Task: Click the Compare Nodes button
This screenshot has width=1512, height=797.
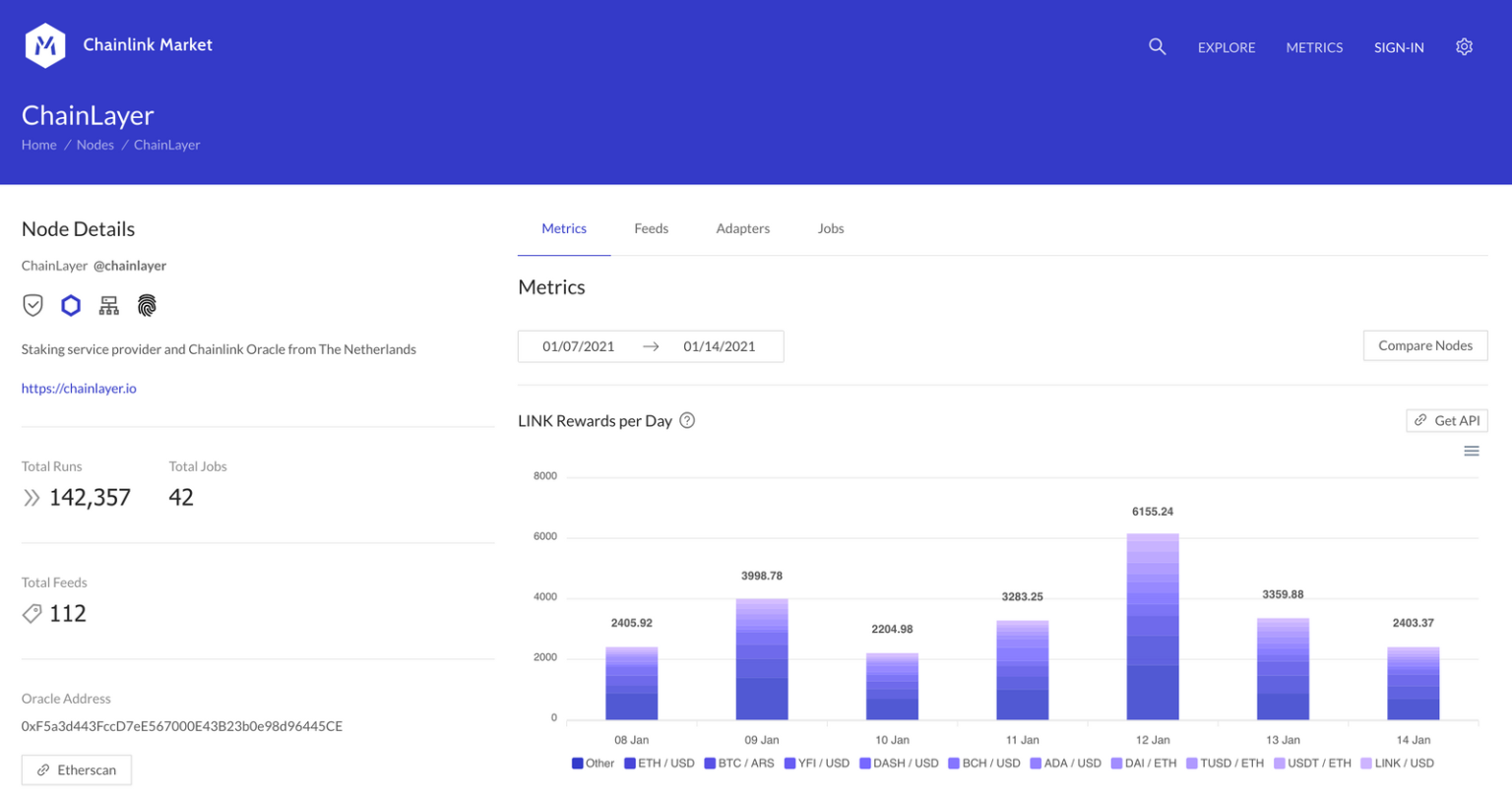Action: pyautogui.click(x=1425, y=345)
